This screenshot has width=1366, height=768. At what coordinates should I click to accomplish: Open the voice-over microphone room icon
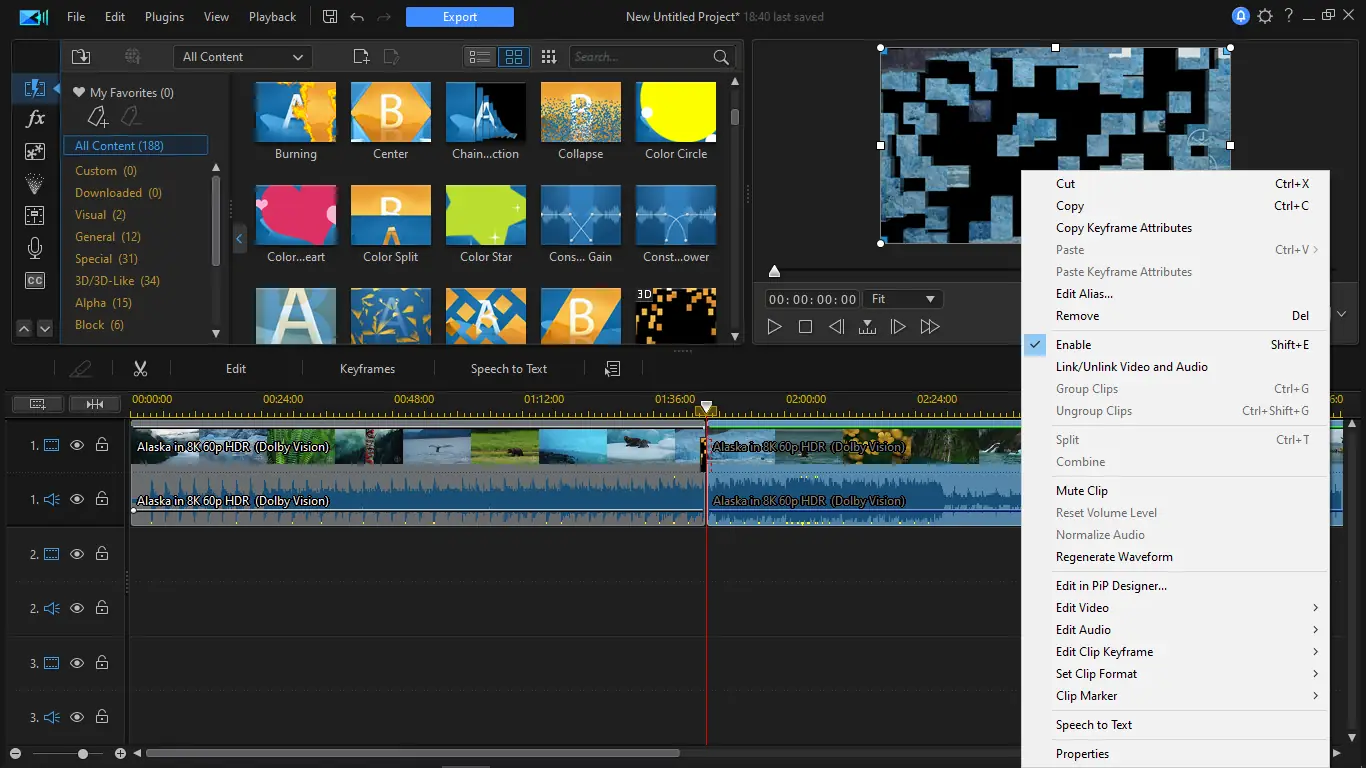(x=35, y=248)
